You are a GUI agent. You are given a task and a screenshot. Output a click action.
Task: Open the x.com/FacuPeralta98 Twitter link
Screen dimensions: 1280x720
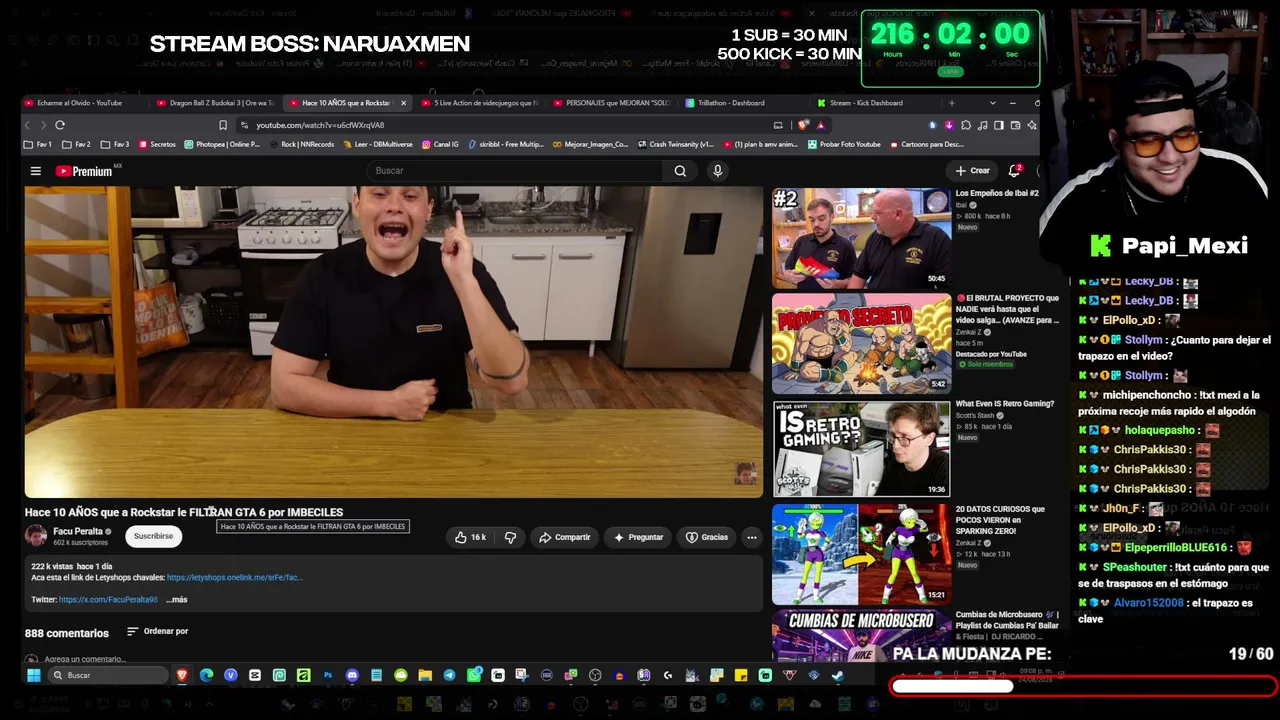point(108,600)
